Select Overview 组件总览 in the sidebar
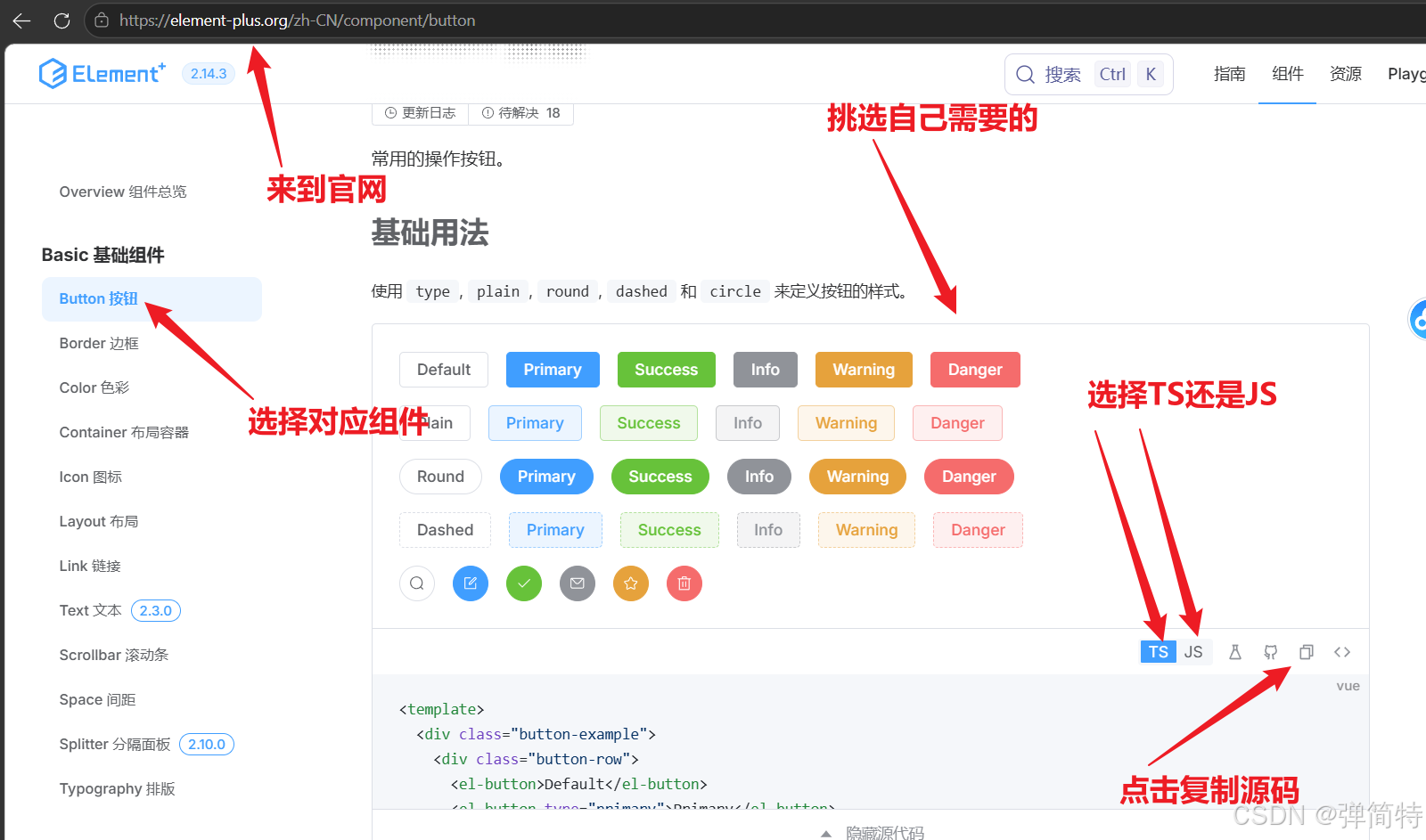 coord(123,192)
